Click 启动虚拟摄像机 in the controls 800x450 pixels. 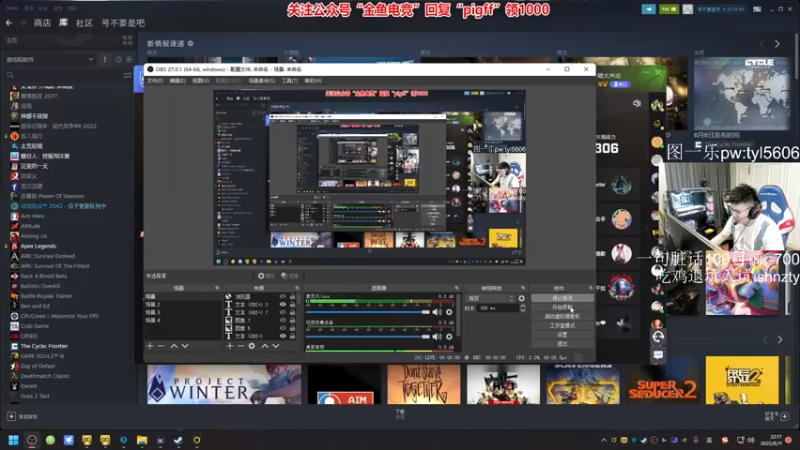(x=562, y=316)
